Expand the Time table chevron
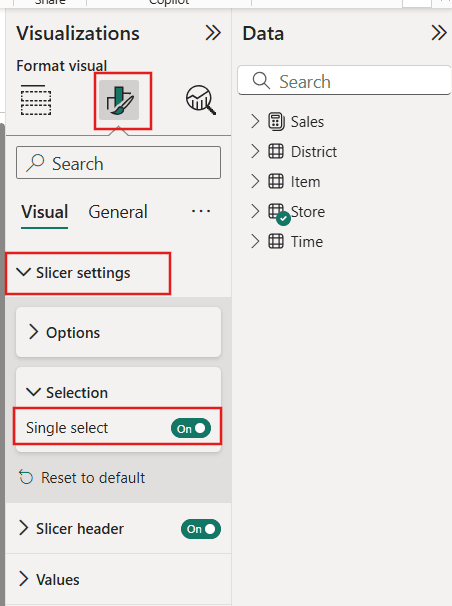452x606 pixels. [255, 242]
